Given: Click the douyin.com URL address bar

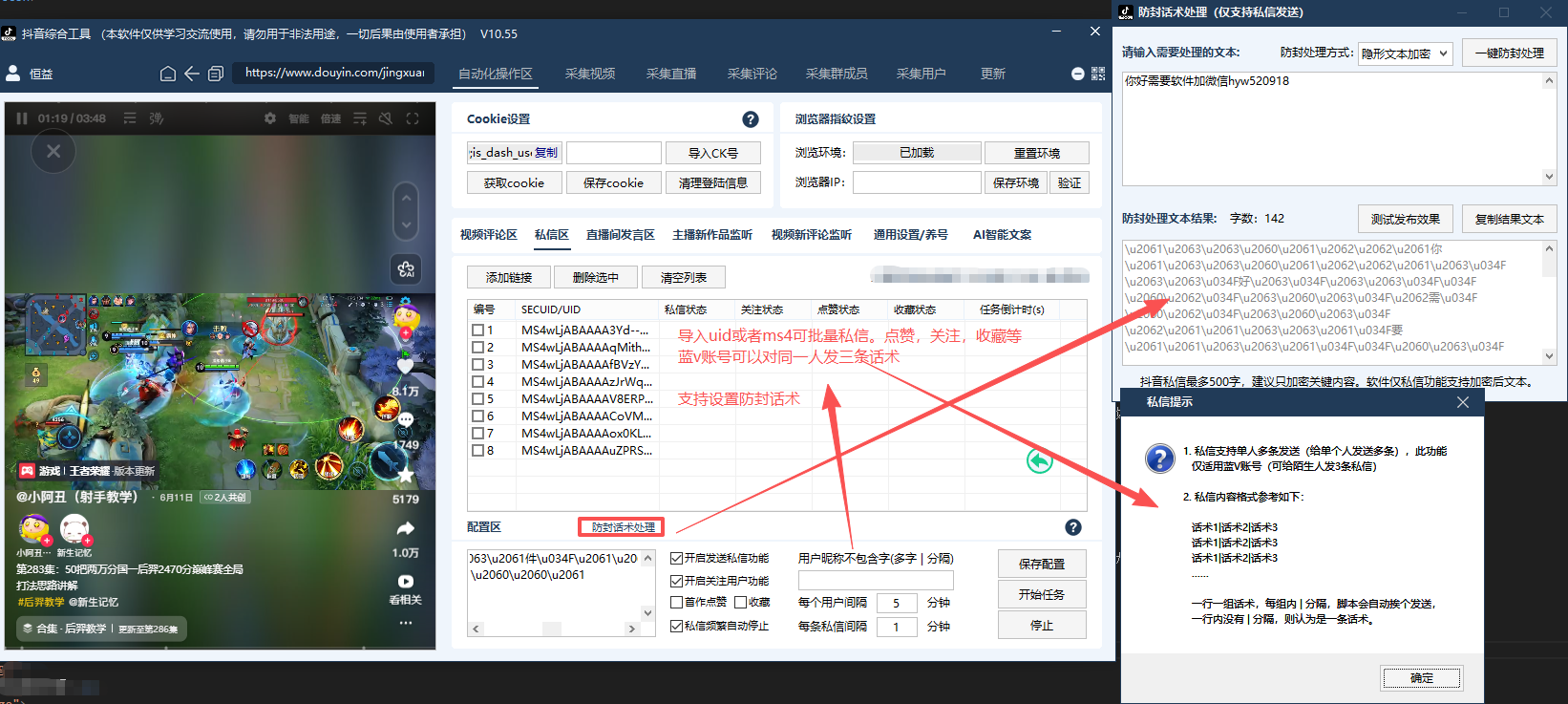Looking at the screenshot, I should pyautogui.click(x=334, y=73).
